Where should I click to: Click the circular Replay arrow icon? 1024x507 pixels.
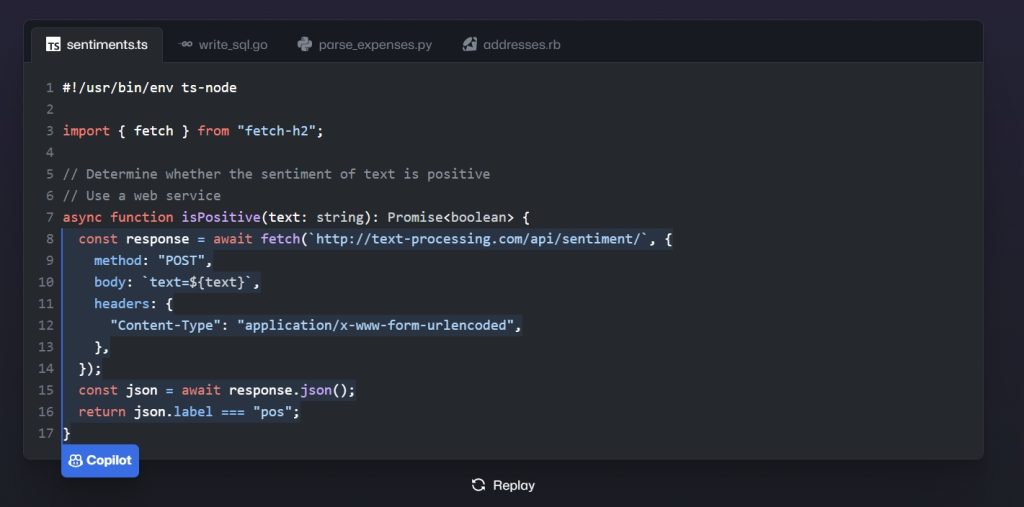pos(478,485)
